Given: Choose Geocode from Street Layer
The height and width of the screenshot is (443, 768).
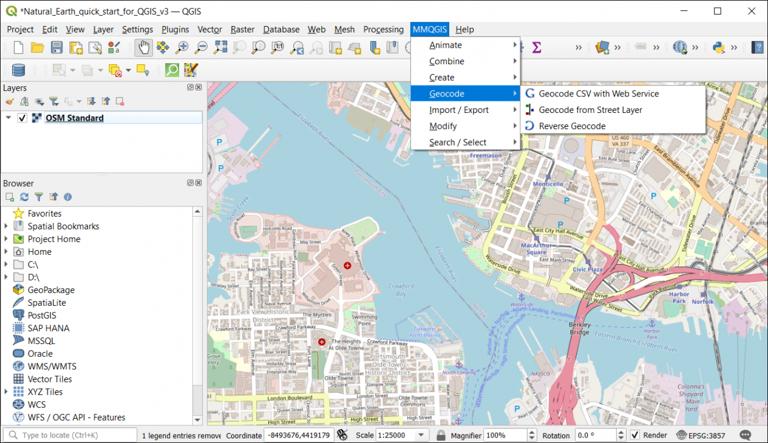Looking at the screenshot, I should [x=613, y=110].
